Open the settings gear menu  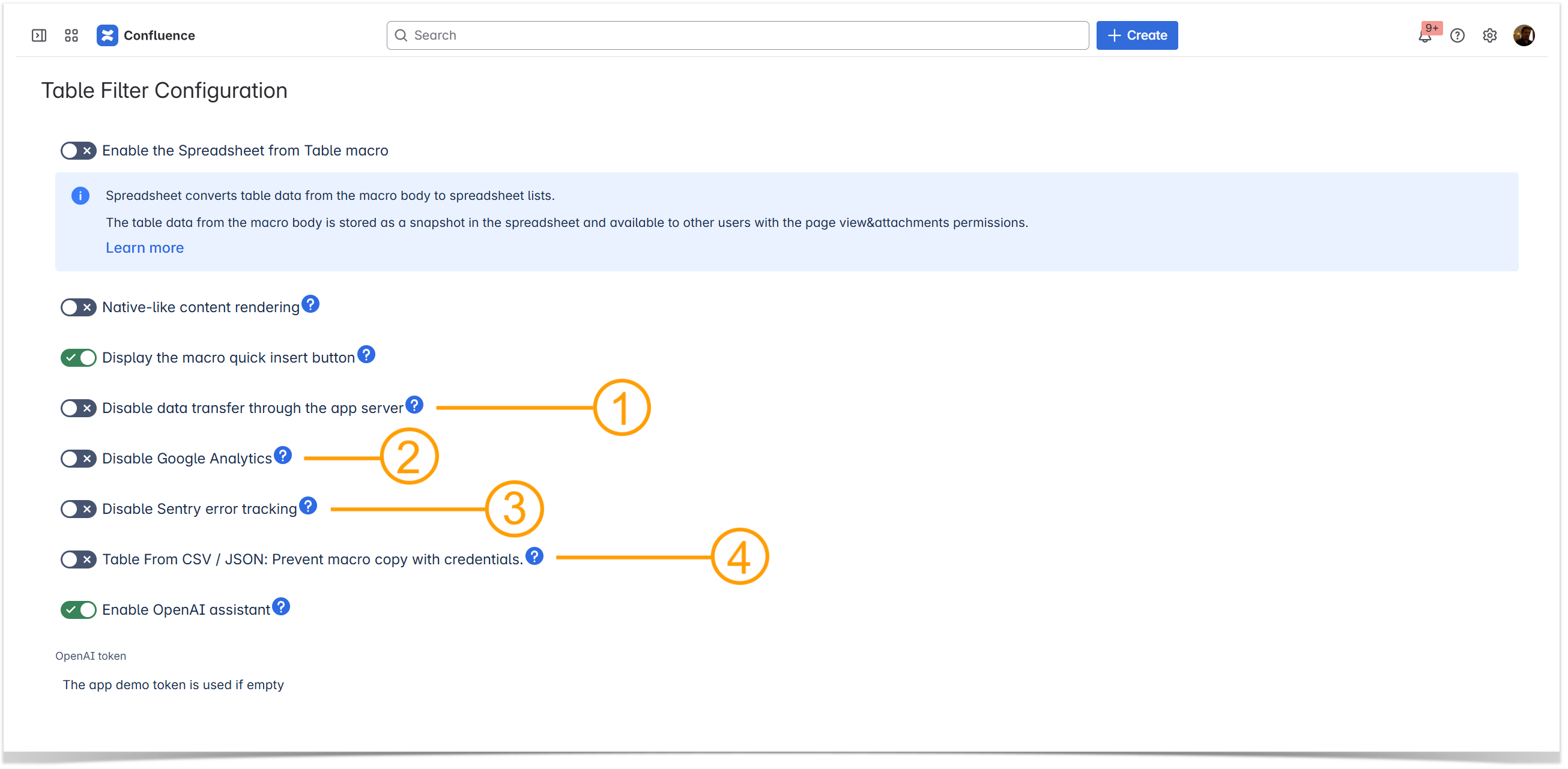1489,36
